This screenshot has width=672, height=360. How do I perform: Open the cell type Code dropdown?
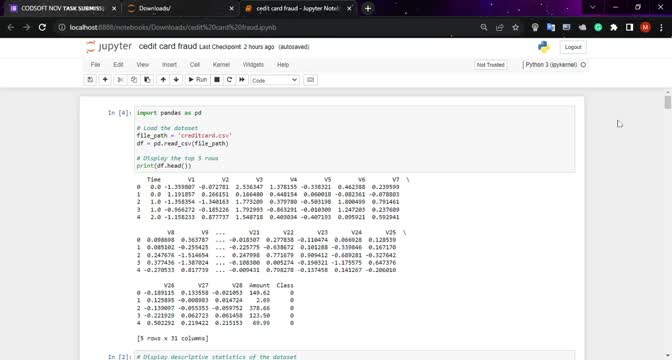pyautogui.click(x=275, y=80)
